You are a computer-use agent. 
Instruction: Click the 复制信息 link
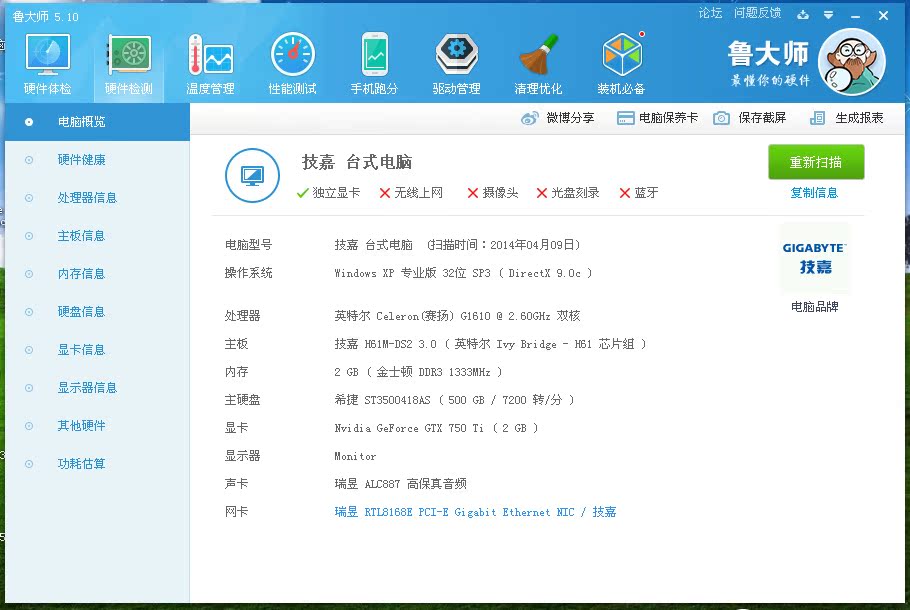point(815,191)
